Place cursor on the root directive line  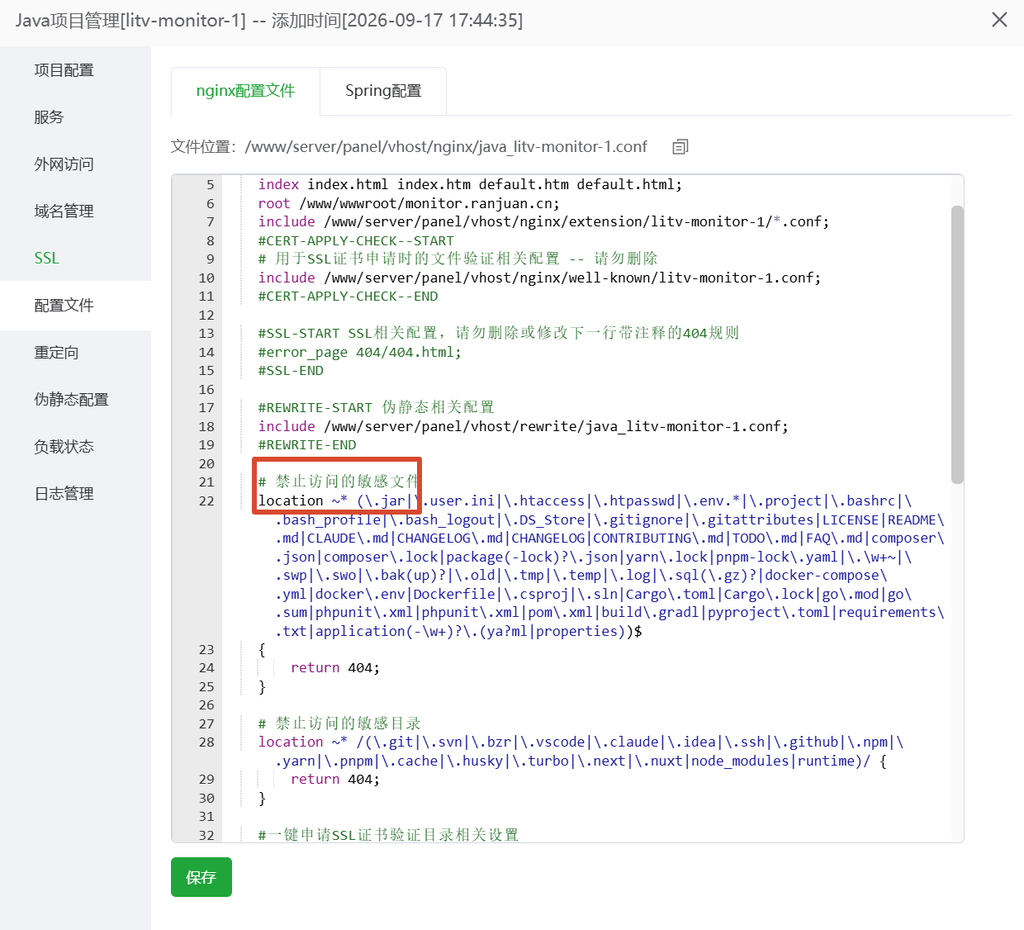(409, 203)
